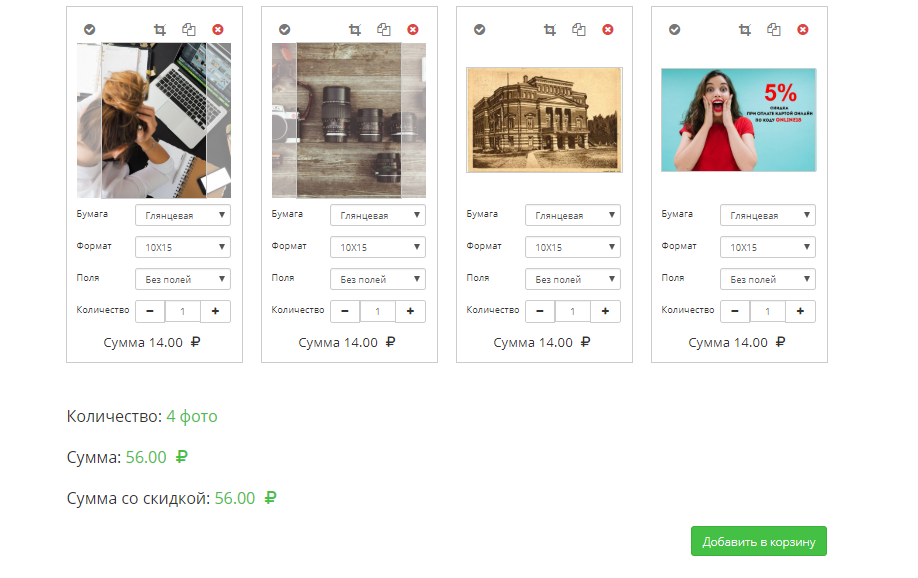This screenshot has height=578, width=918.
Task: Delete the sepia building photo
Action: click(608, 30)
